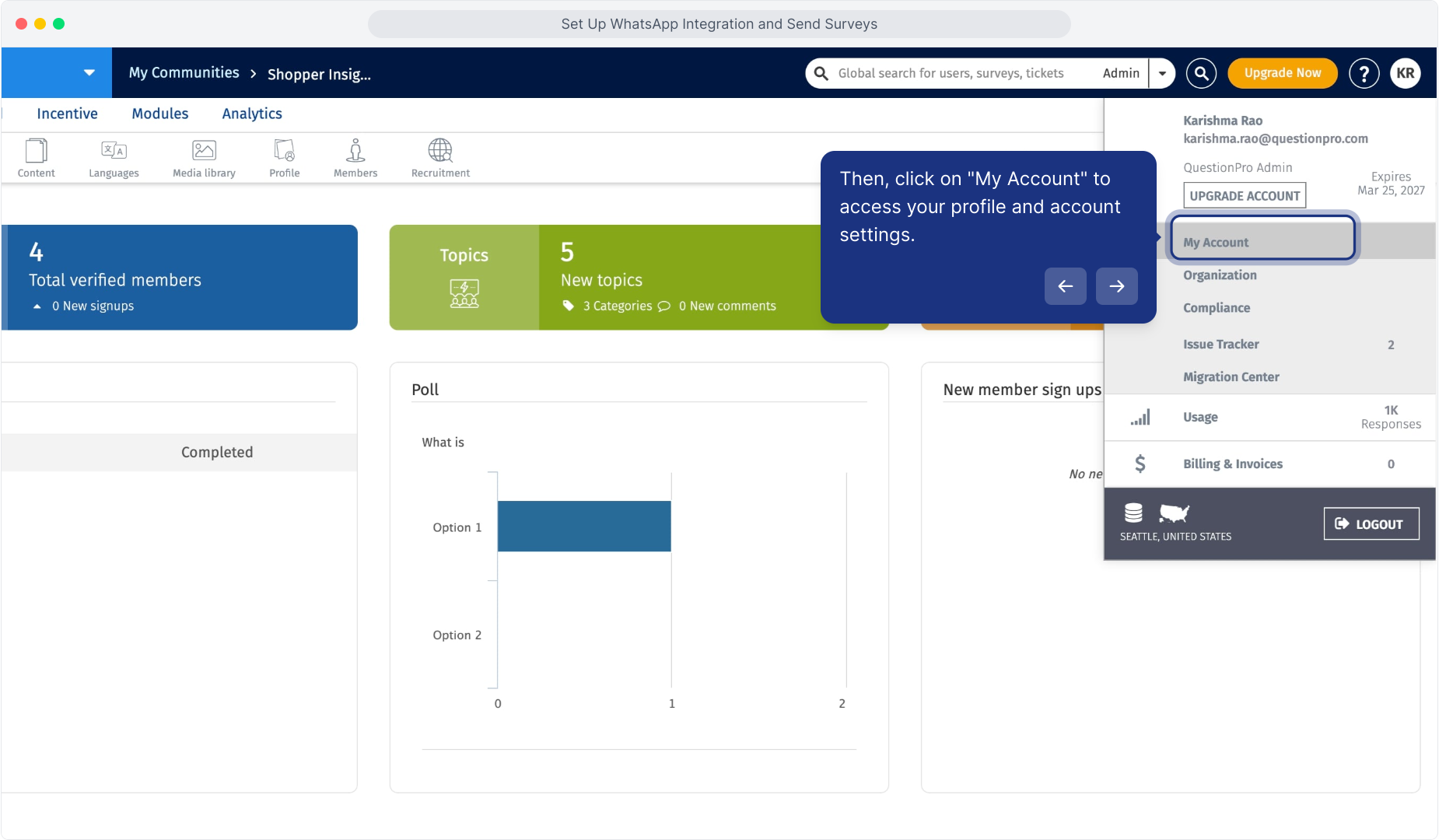
Task: Expand the New signups arrow
Action: pyautogui.click(x=37, y=306)
